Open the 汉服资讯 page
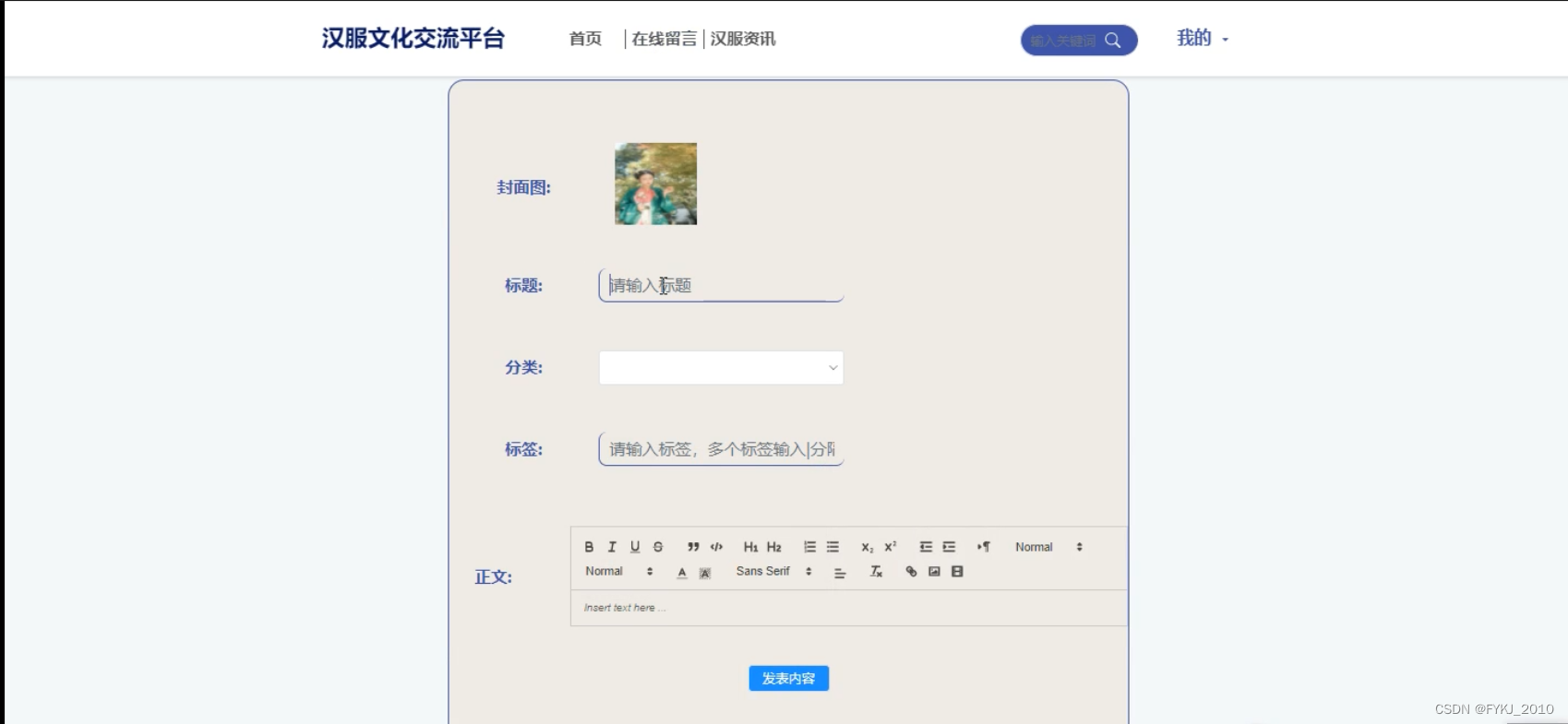 (743, 39)
